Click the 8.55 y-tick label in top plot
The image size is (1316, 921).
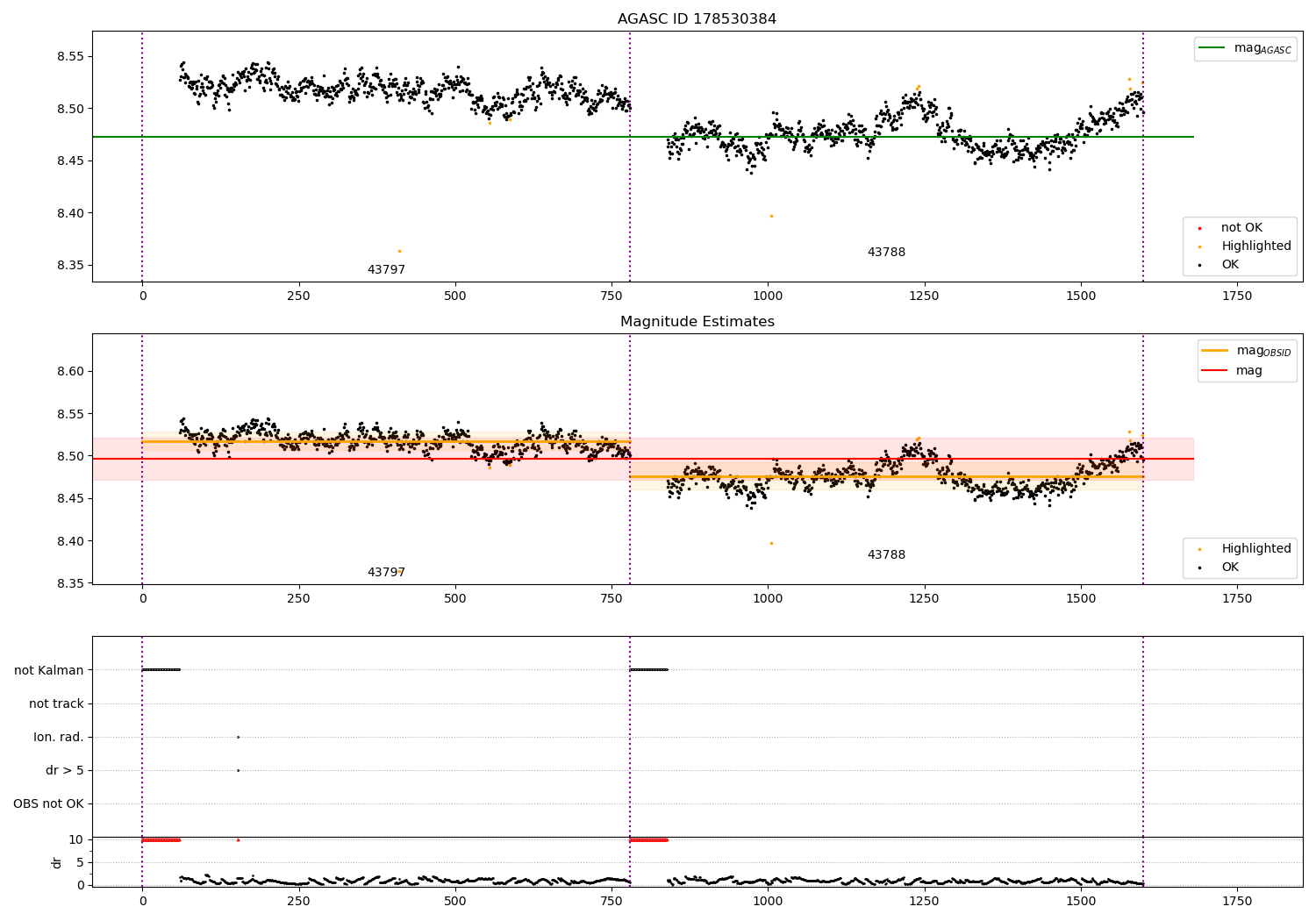(x=68, y=57)
